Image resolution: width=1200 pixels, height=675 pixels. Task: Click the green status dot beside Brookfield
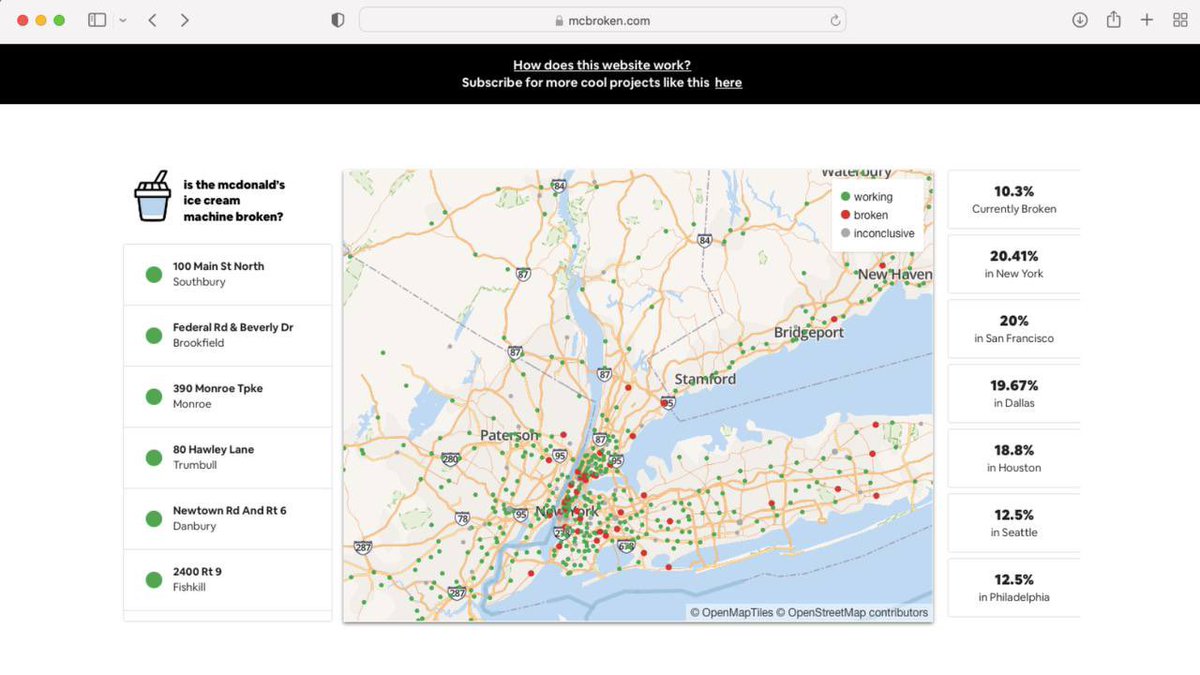coord(154,335)
